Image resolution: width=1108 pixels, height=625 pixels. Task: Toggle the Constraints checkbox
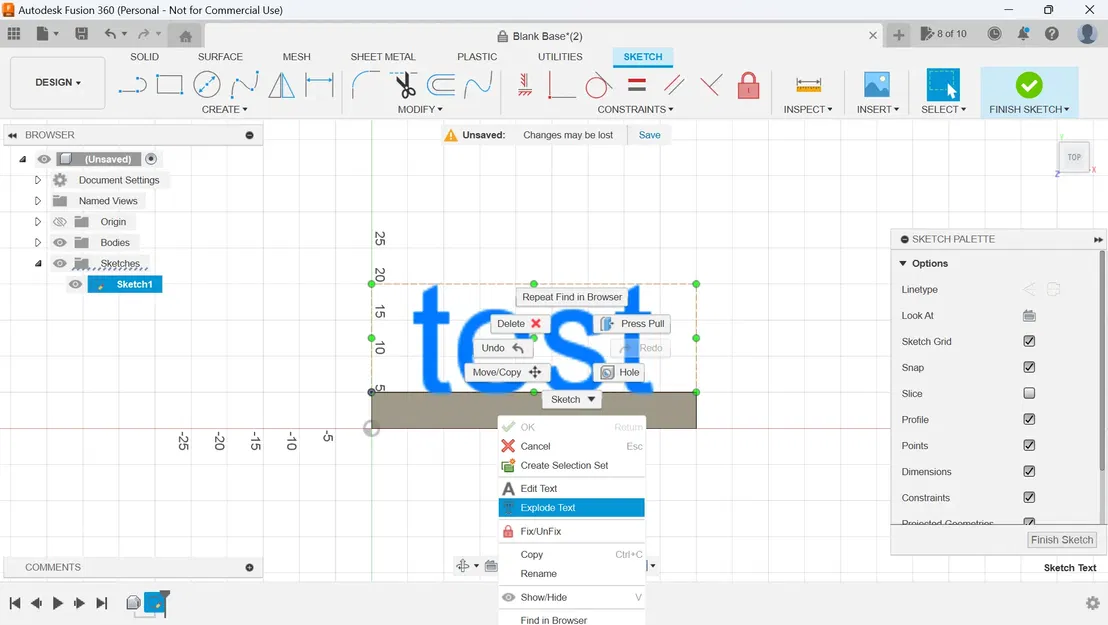(x=1029, y=497)
